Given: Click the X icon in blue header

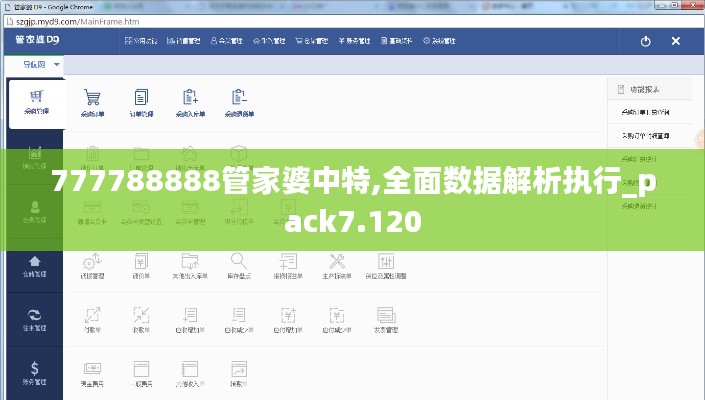Looking at the screenshot, I should pos(676,41).
